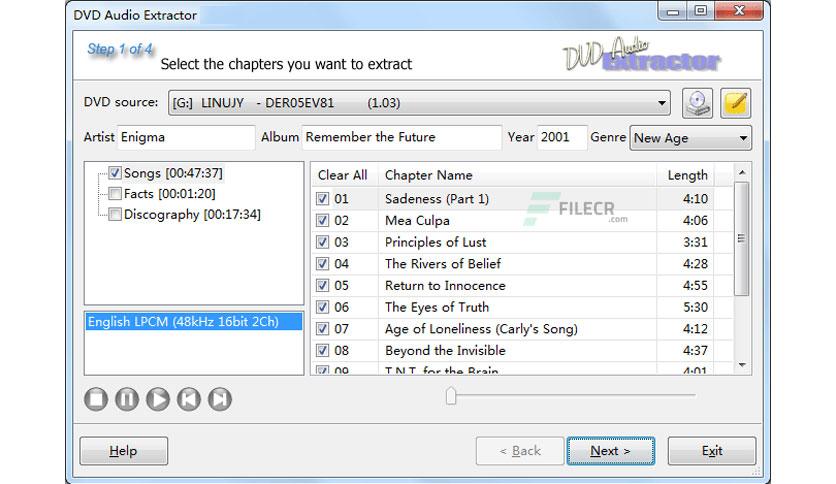Select the Sadeness (Part 1) chapter name
The width and height of the screenshot is (836, 484).
click(x=437, y=199)
